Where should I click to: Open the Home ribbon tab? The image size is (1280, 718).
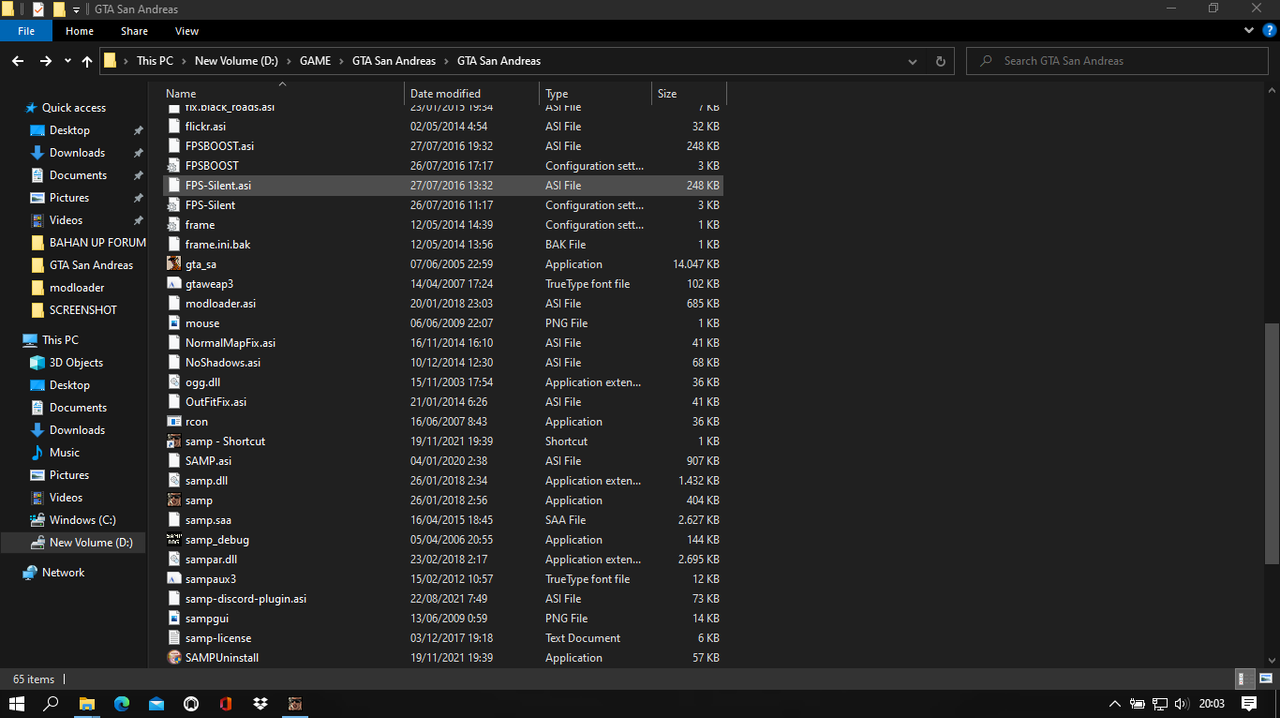(x=80, y=32)
